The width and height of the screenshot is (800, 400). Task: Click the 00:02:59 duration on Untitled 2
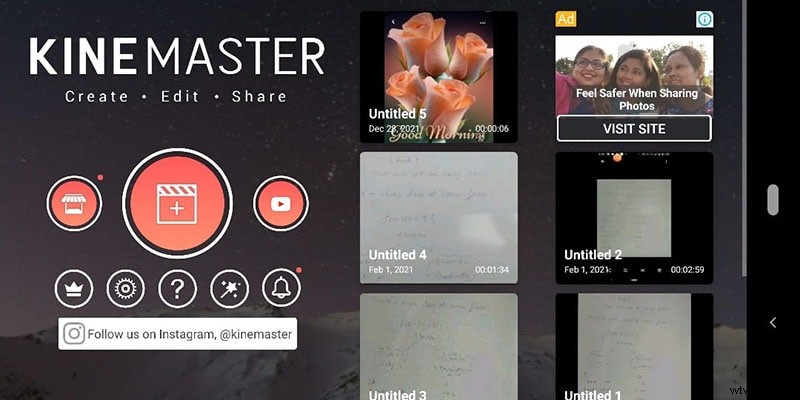687,269
